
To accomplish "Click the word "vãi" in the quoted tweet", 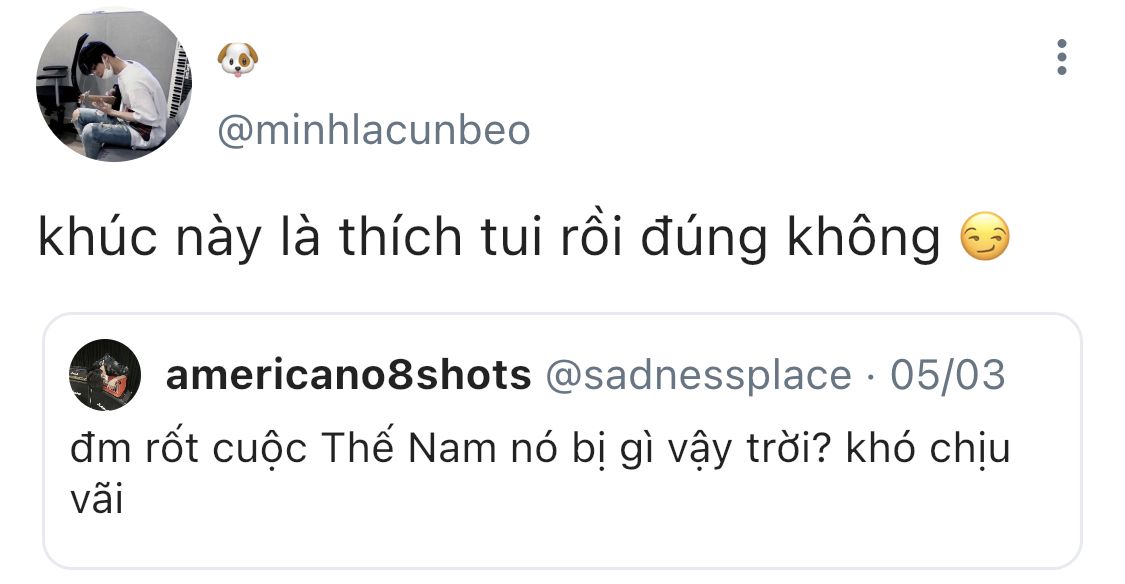I will 96,499.
